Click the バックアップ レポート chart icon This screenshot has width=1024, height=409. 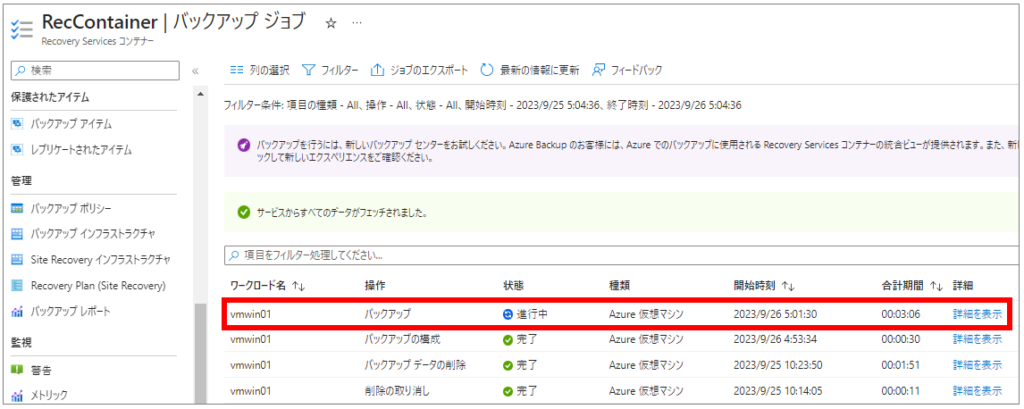(x=18, y=312)
